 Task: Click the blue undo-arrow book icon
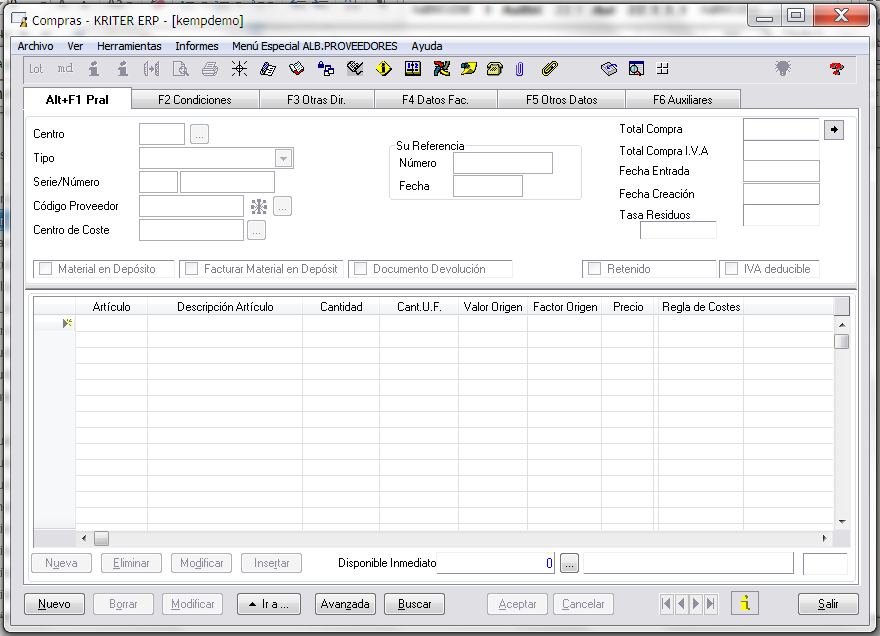[x=609, y=69]
